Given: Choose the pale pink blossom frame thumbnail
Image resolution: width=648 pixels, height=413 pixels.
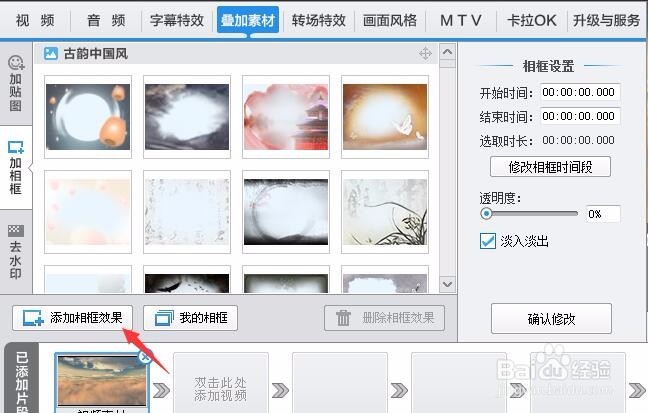Looking at the screenshot, I should (x=88, y=212).
